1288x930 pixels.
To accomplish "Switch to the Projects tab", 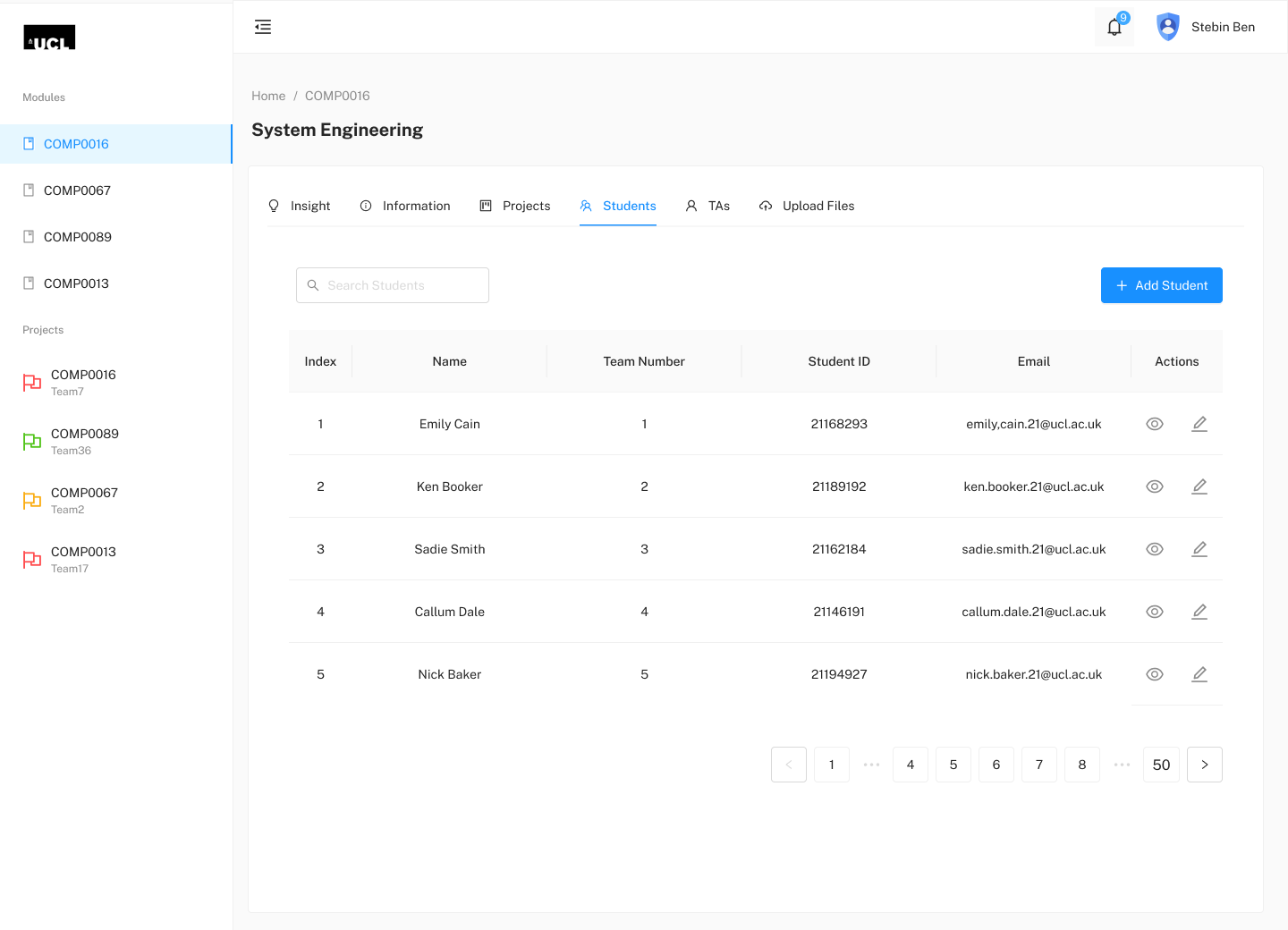I will tap(515, 206).
